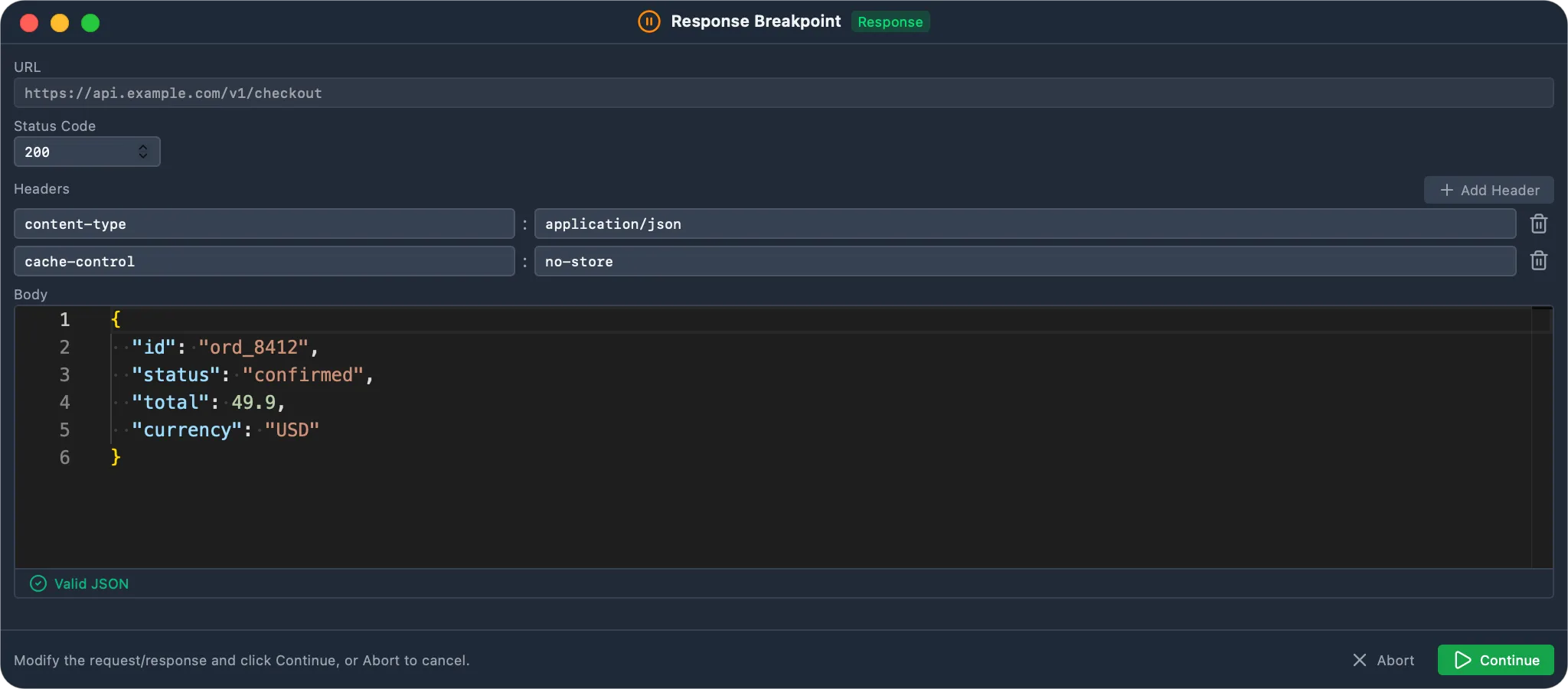Click the Body label
The height and width of the screenshot is (689, 1568).
[x=31, y=295]
